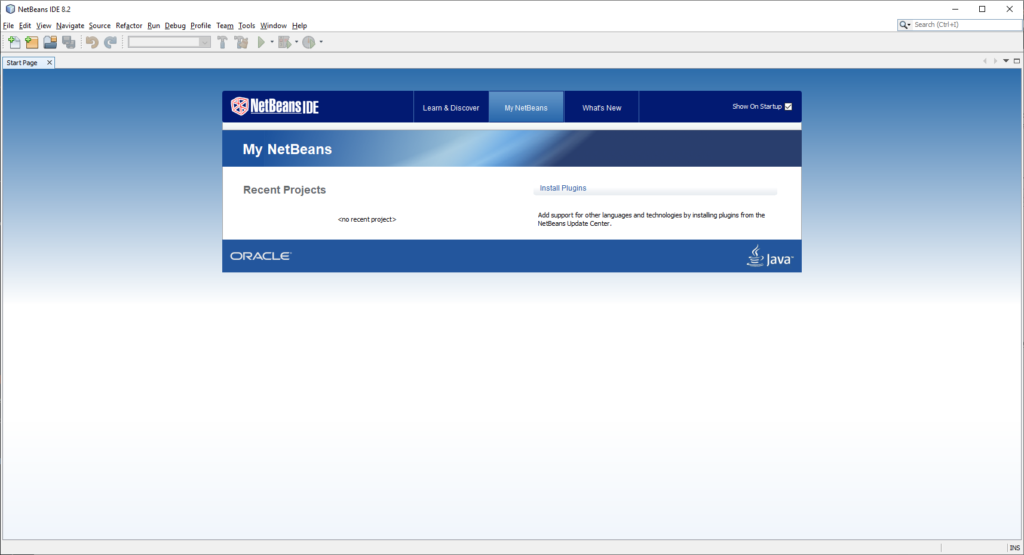Close the Start Page tab
Image resolution: width=1024 pixels, height=555 pixels.
coord(50,63)
